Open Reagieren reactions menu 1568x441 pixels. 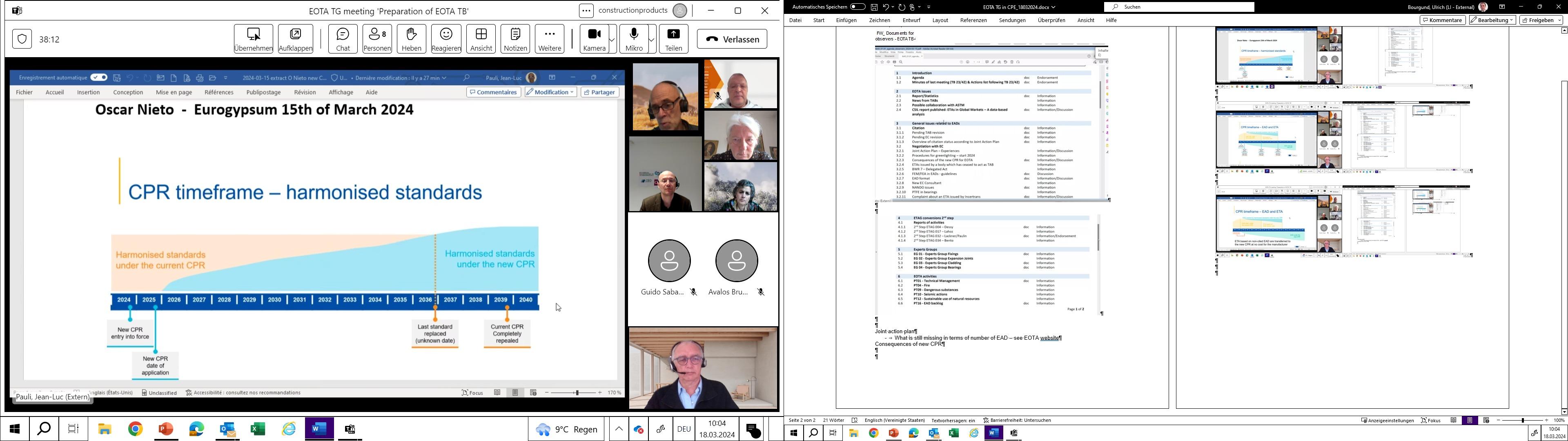tap(446, 39)
